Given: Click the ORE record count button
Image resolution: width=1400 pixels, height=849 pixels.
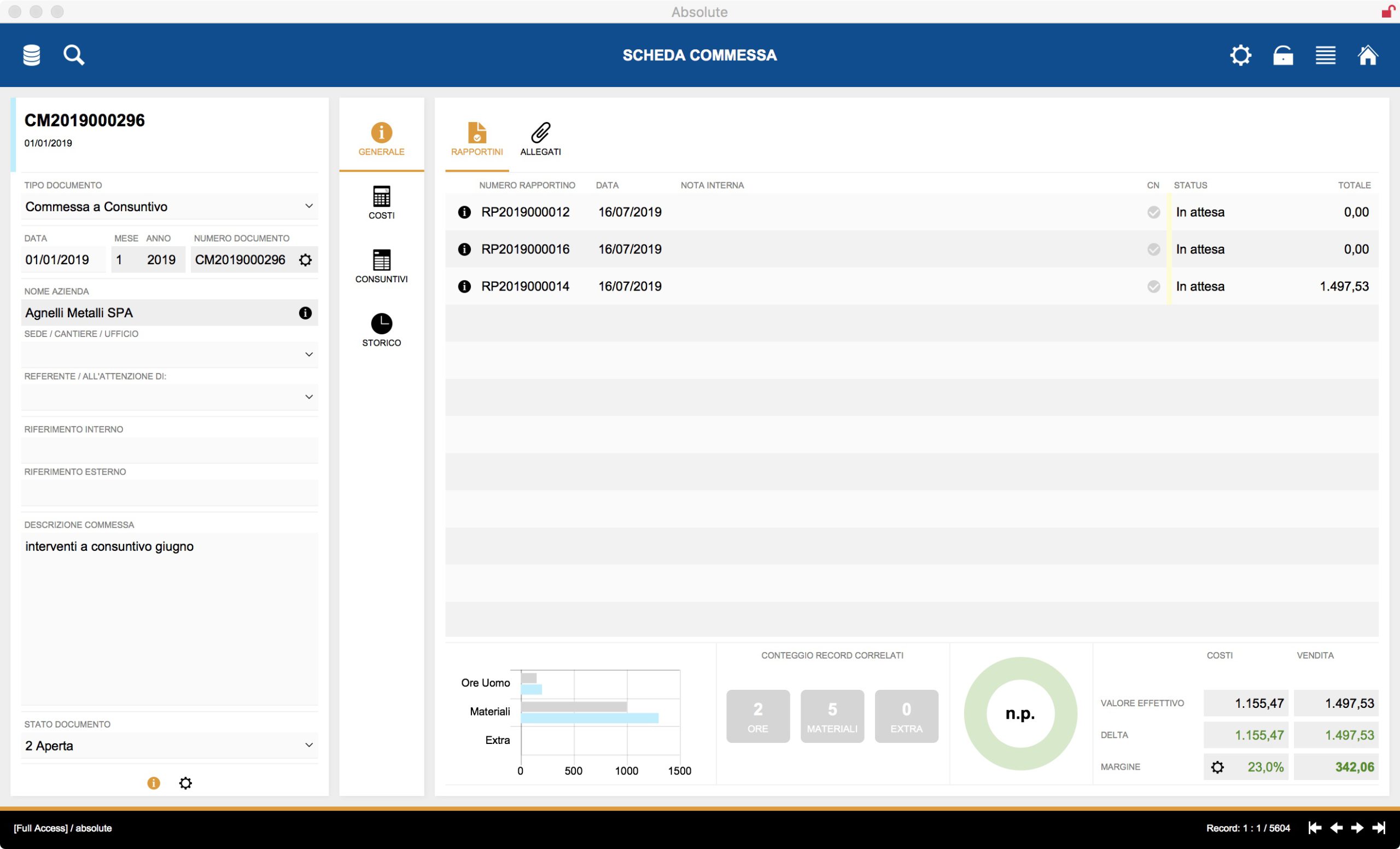Looking at the screenshot, I should pos(757,716).
